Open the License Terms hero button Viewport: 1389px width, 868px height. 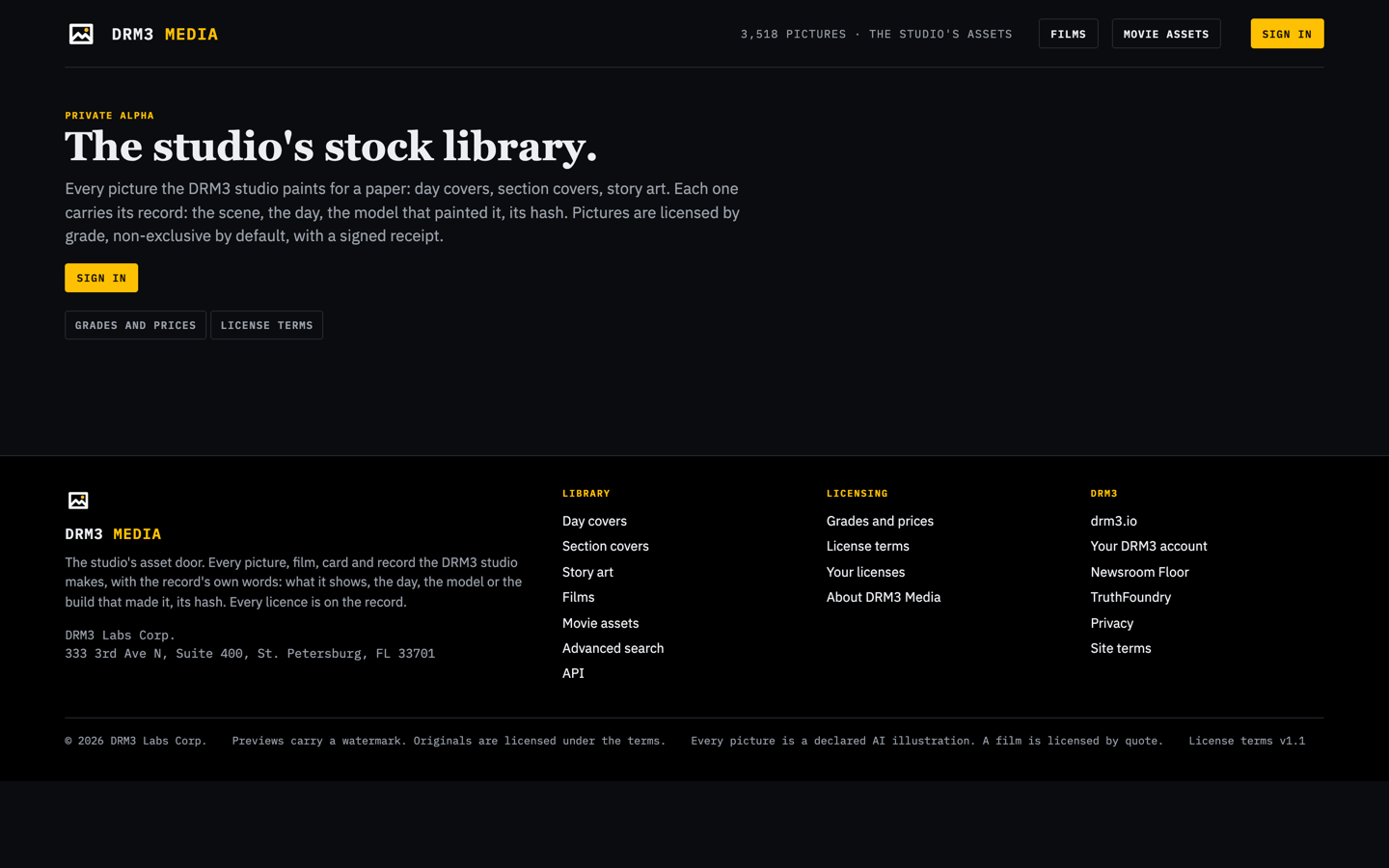pyautogui.click(x=266, y=325)
